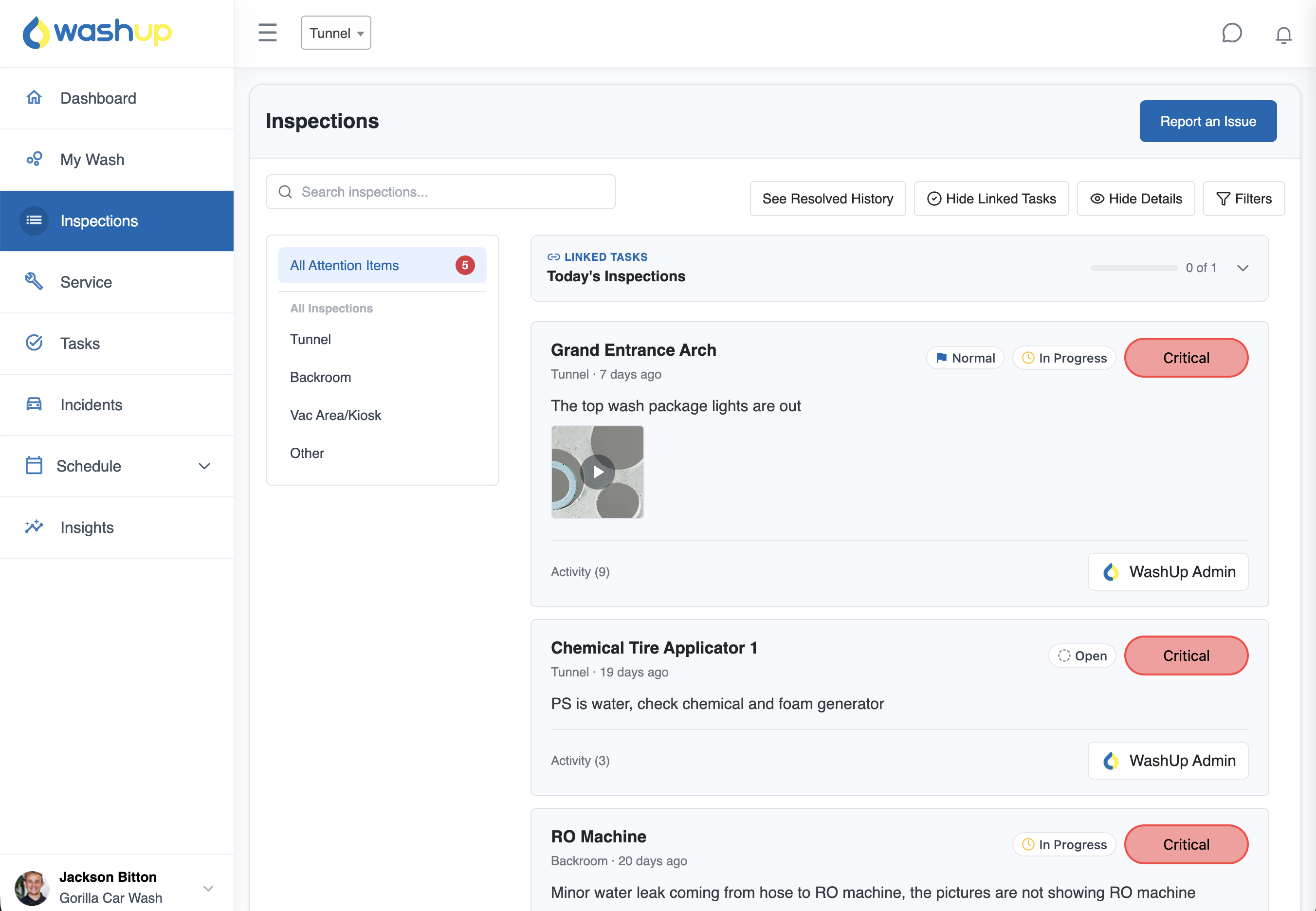Click the WashUp logo
This screenshot has width=1316, height=911.
pyautogui.click(x=97, y=32)
